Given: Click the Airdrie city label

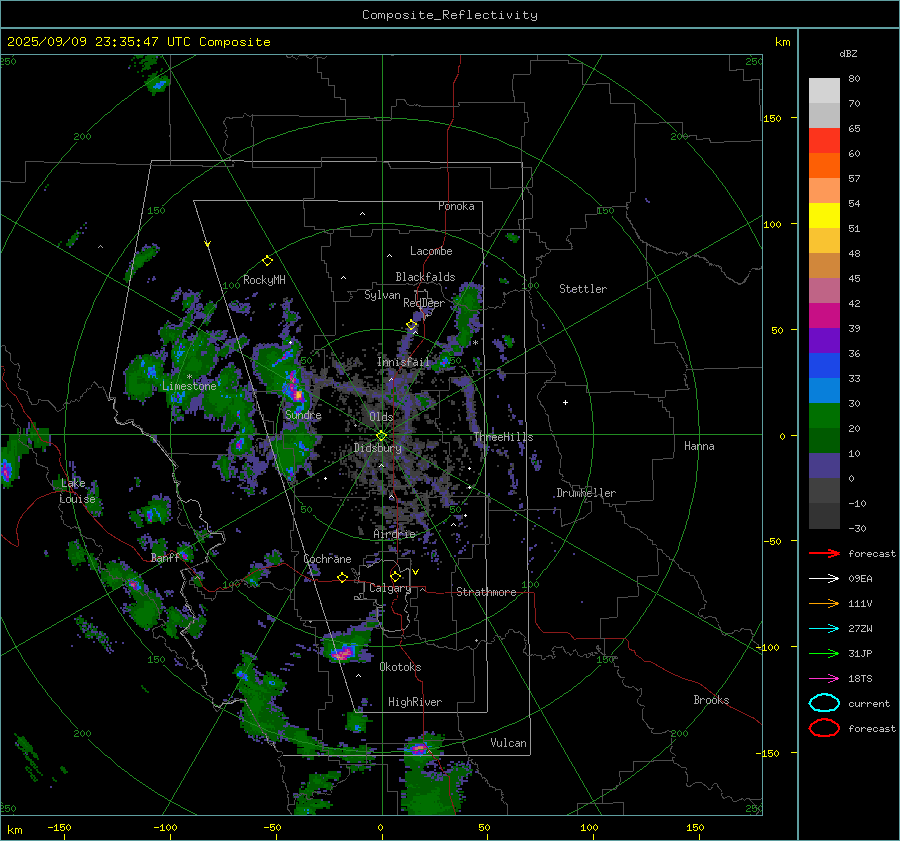Looking at the screenshot, I should 394,534.
